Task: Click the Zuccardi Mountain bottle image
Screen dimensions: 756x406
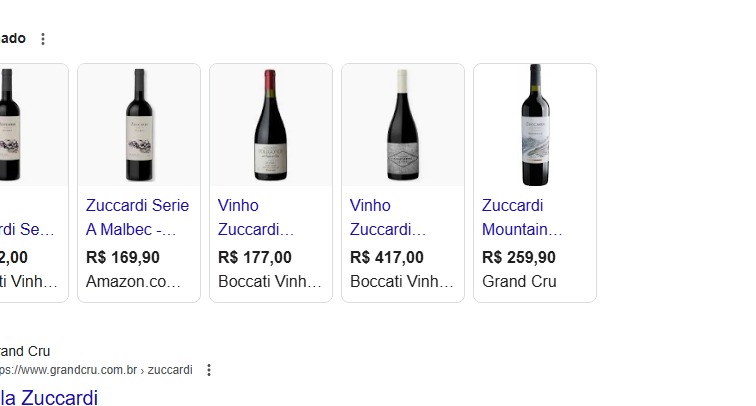Action: click(x=535, y=125)
